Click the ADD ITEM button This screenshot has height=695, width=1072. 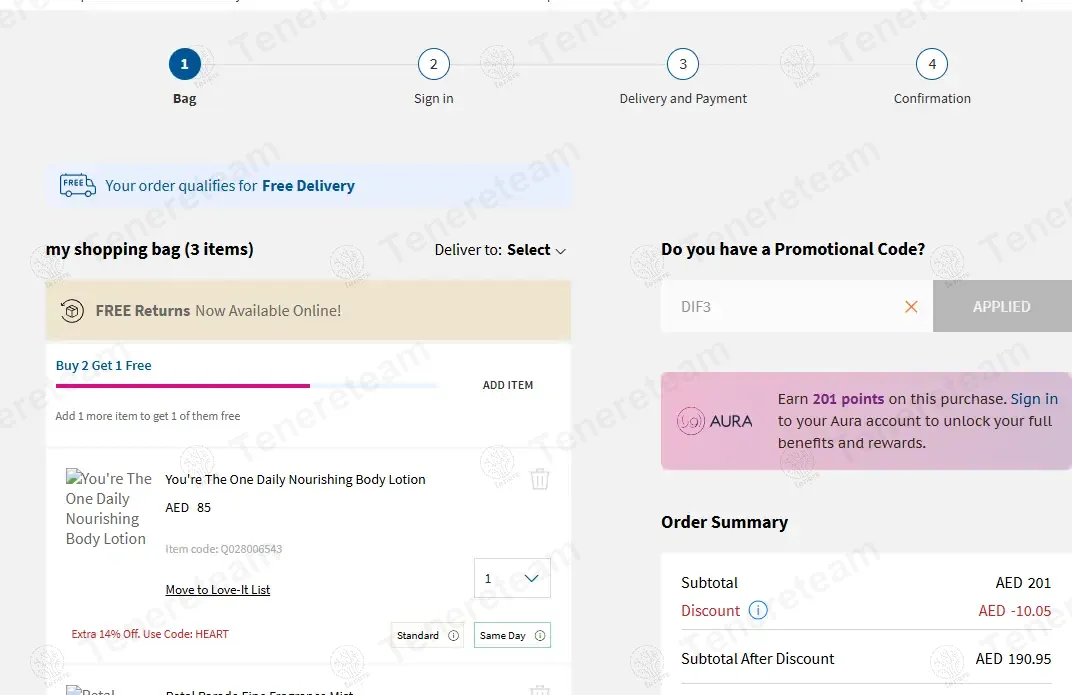(x=508, y=385)
